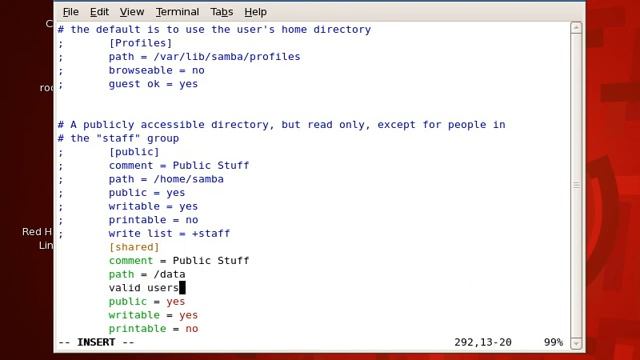Viewport: 640px width, 360px height.
Task: Click '# the "staff" group' comment
Action: tap(118, 138)
